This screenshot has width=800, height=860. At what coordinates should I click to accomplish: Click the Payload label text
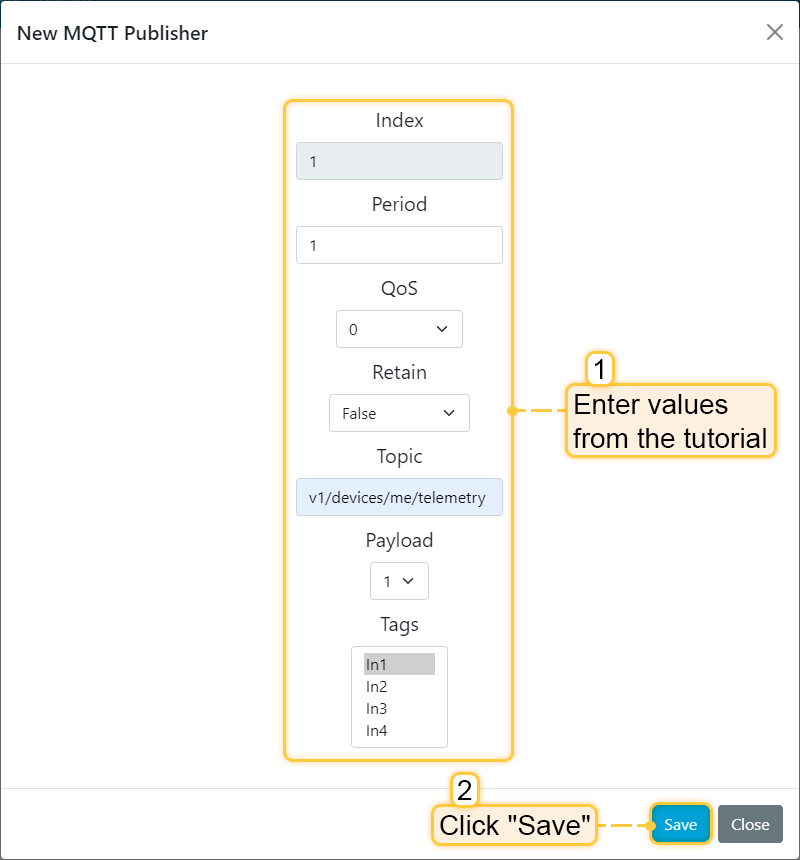[399, 541]
